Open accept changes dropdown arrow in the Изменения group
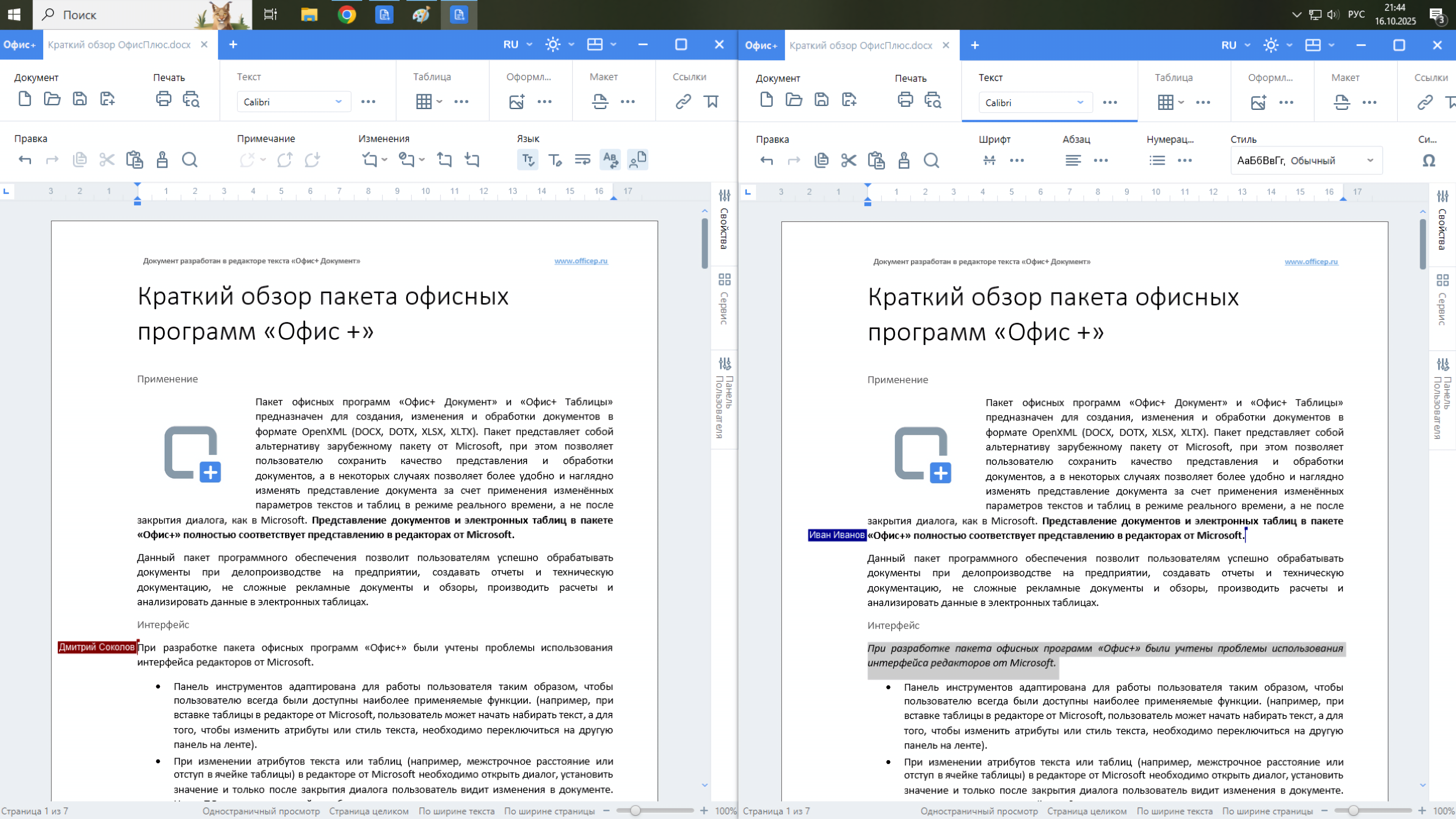The height and width of the screenshot is (819, 1456). pos(384,160)
